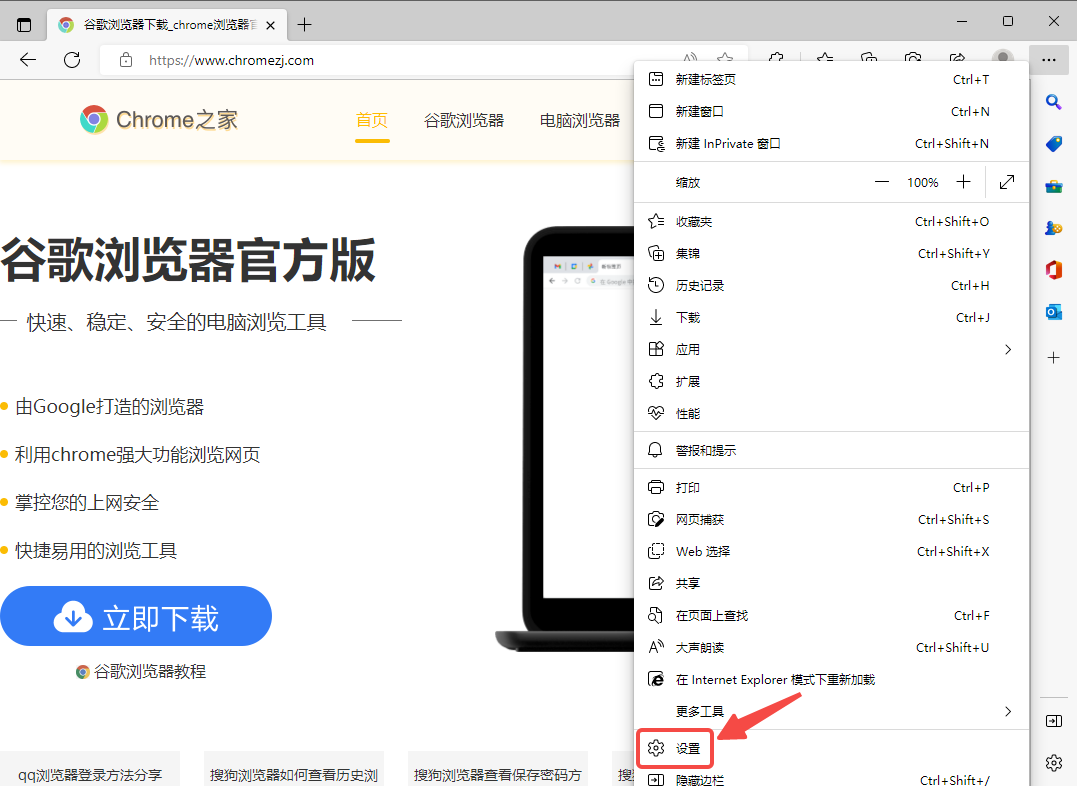Image resolution: width=1077 pixels, height=786 pixels.
Task: Open sidebar Tools briefcase icon
Action: pos(1054,186)
